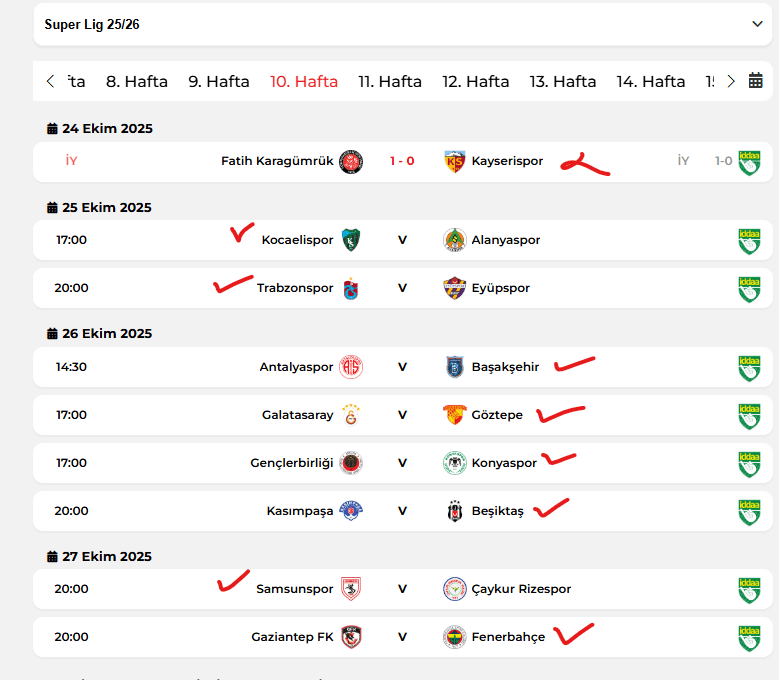The height and width of the screenshot is (680, 779).
Task: Click the Beşiktaş club crest
Action: pos(455,511)
